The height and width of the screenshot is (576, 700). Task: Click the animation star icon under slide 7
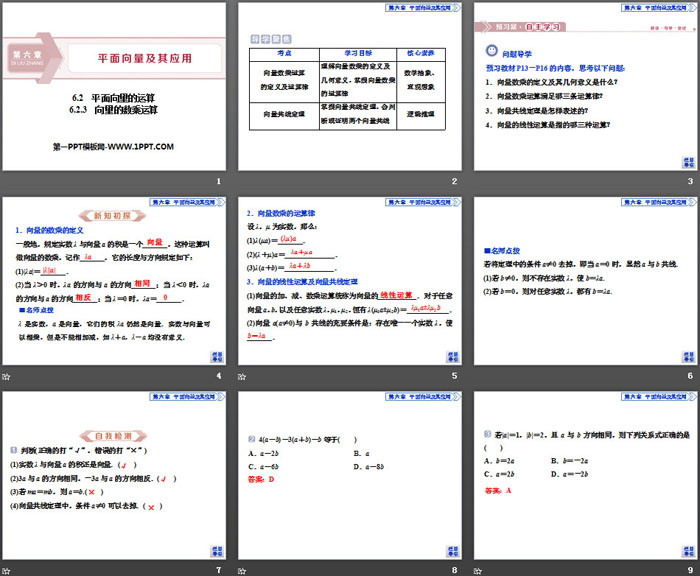(7, 570)
